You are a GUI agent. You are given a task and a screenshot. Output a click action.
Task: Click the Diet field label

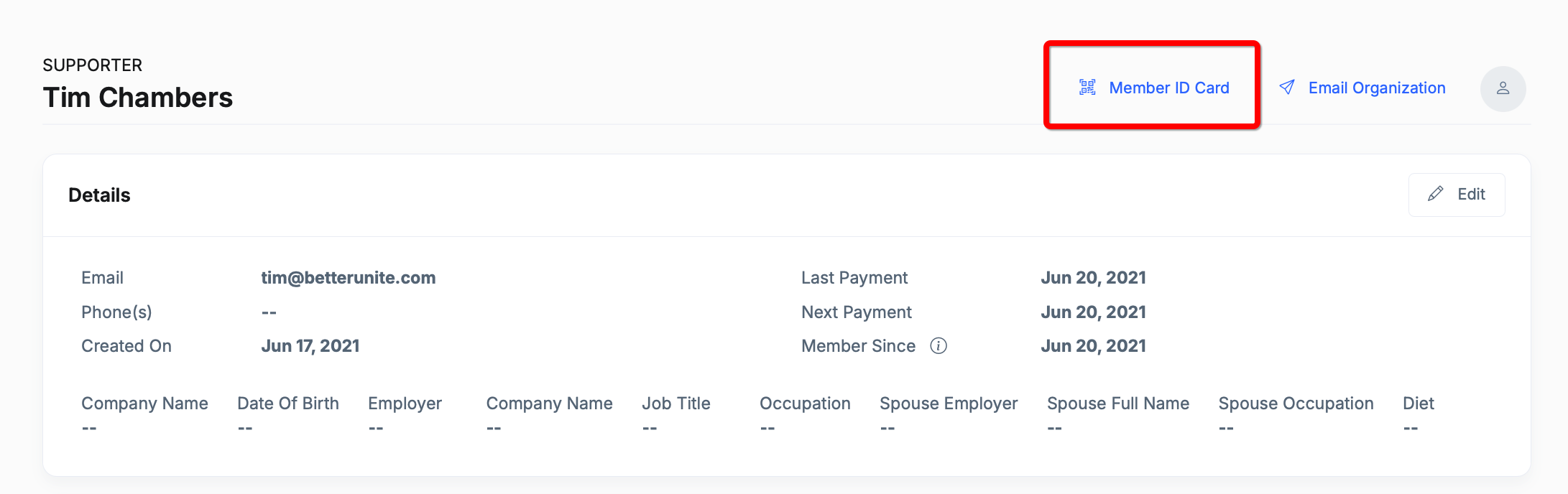coord(1418,404)
